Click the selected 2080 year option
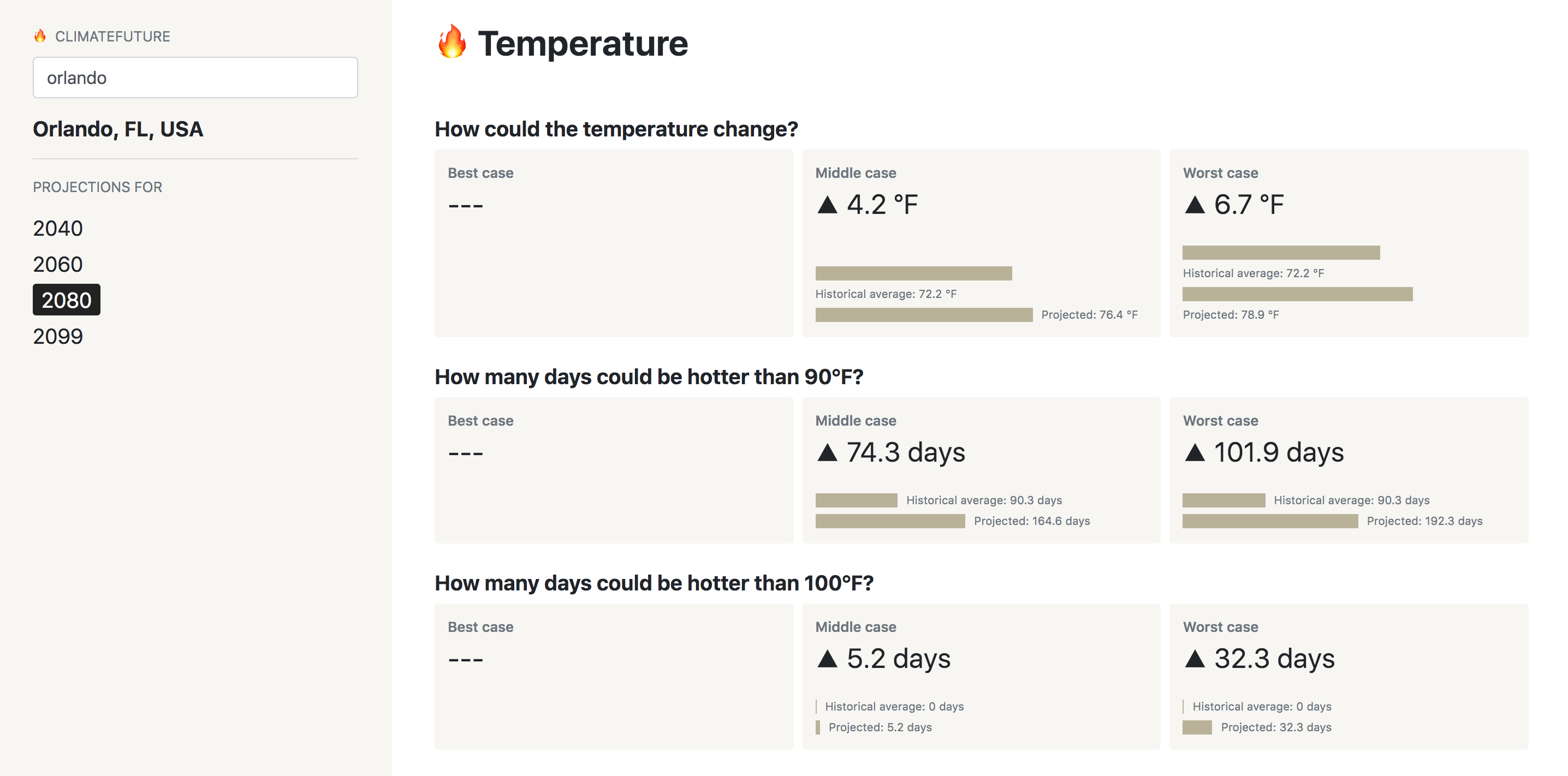1568x776 pixels. 67,300
